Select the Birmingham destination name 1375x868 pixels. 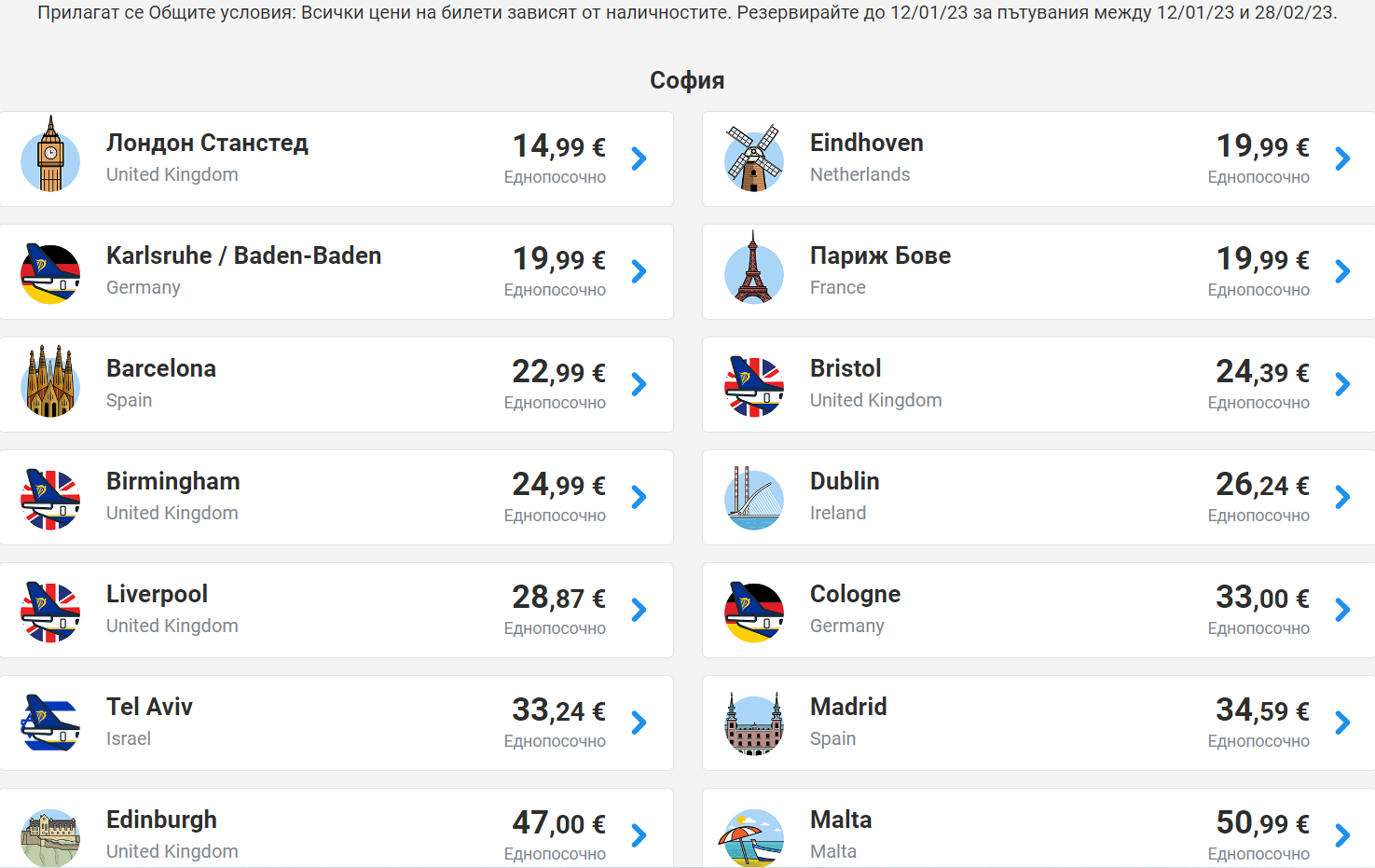coord(173,481)
